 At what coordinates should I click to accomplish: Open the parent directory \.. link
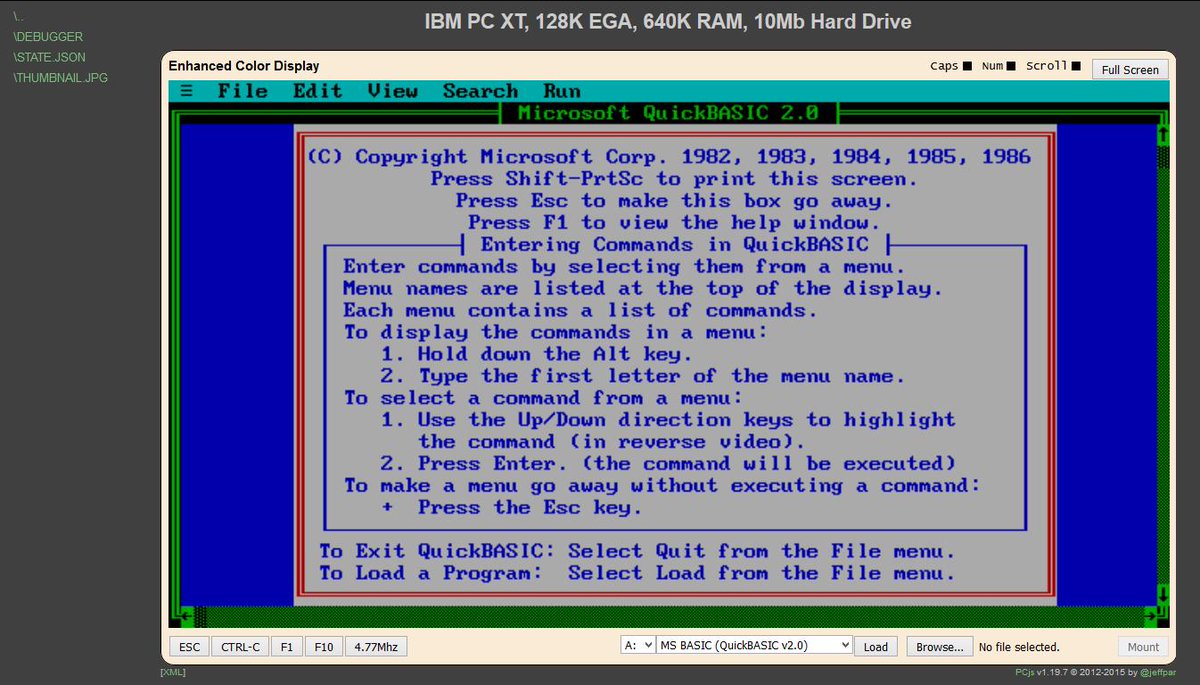[18, 16]
